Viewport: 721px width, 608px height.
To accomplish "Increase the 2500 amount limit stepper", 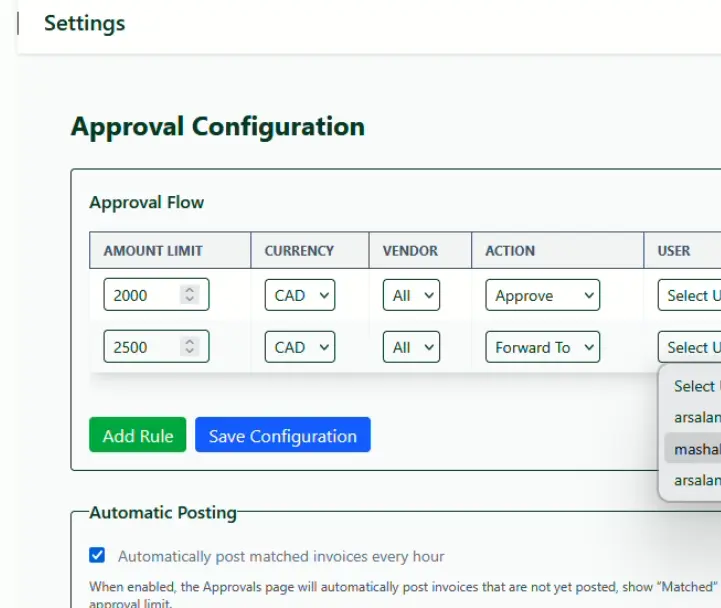I will 189,342.
